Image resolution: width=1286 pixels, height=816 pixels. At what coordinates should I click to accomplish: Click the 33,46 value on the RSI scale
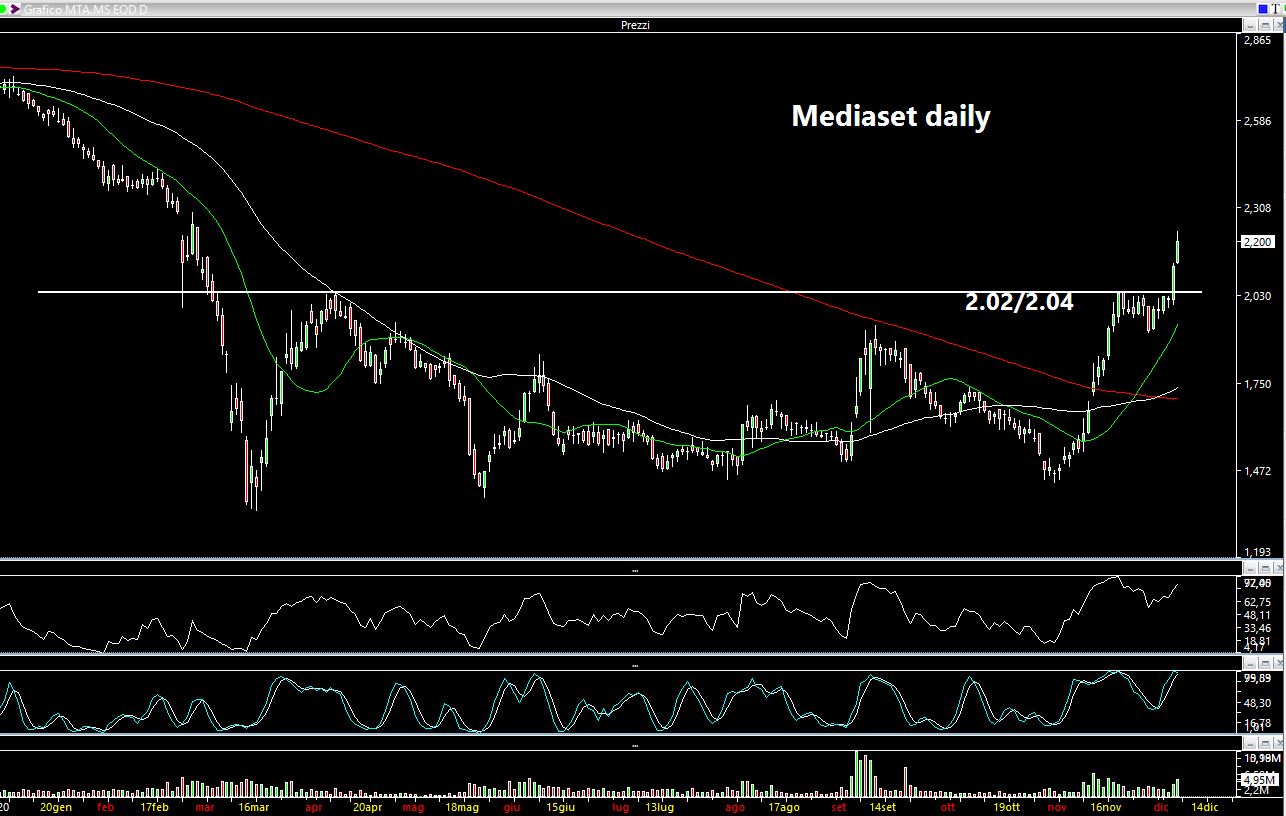click(x=1257, y=628)
